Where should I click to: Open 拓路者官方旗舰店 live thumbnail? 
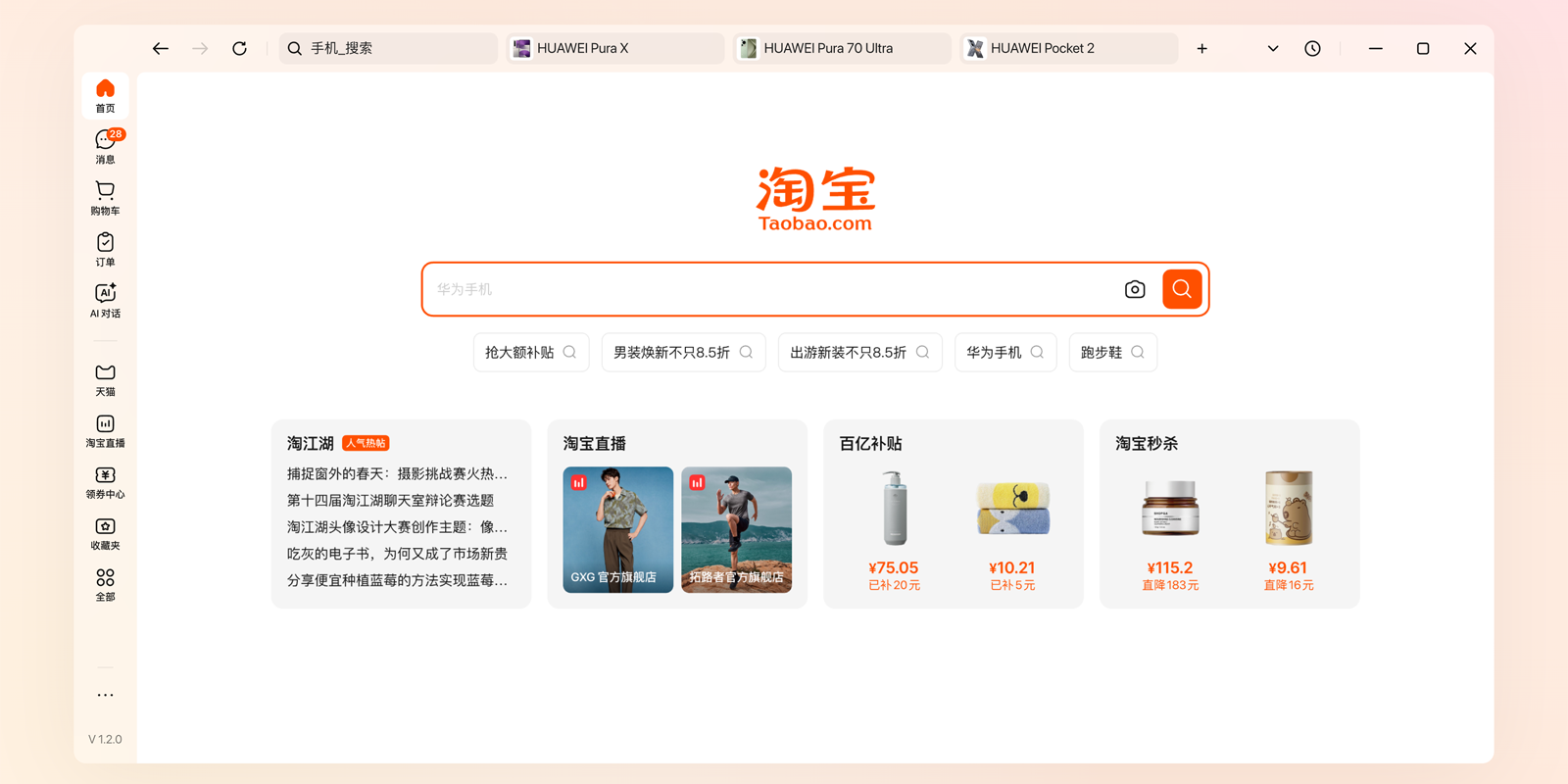[x=736, y=529]
